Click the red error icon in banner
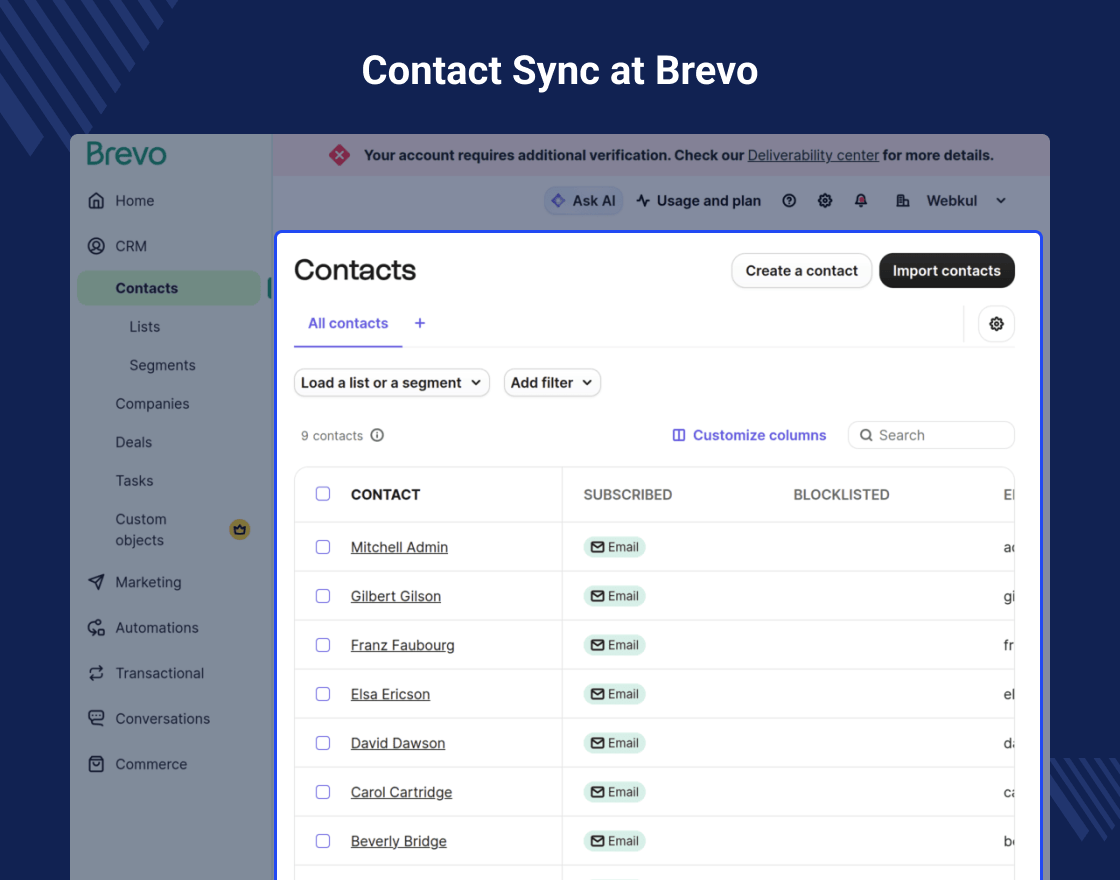The image size is (1120, 880). pos(339,155)
